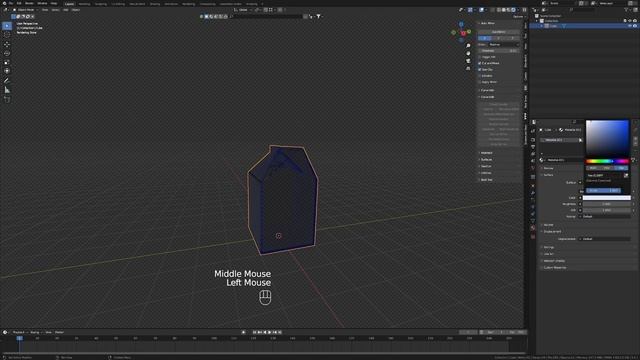Toggle camera view icon in viewport
Viewport: 640px width, 360px height.
pyautogui.click(x=468, y=61)
